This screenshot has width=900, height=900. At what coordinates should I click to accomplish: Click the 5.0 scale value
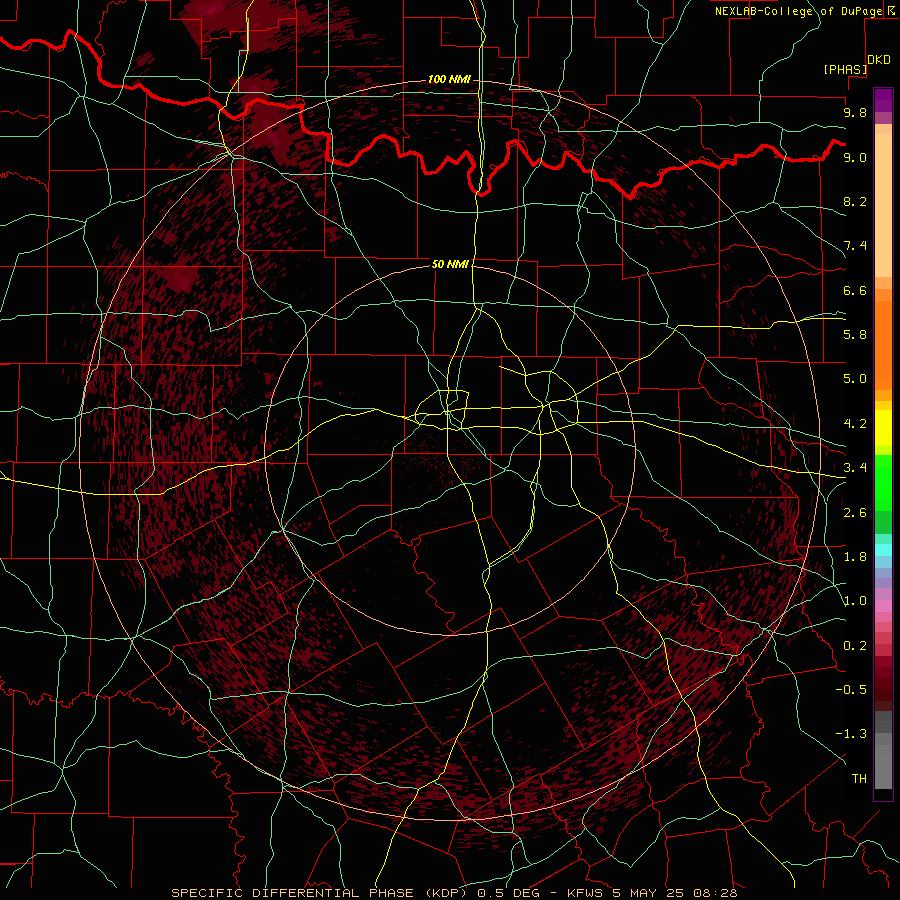coord(855,379)
